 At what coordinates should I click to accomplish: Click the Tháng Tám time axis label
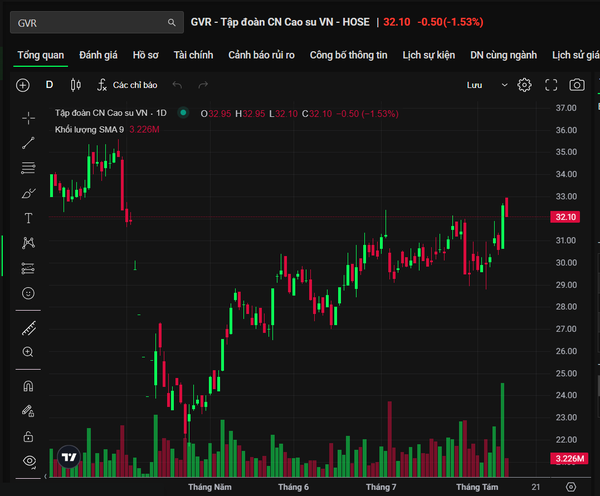pos(477,487)
